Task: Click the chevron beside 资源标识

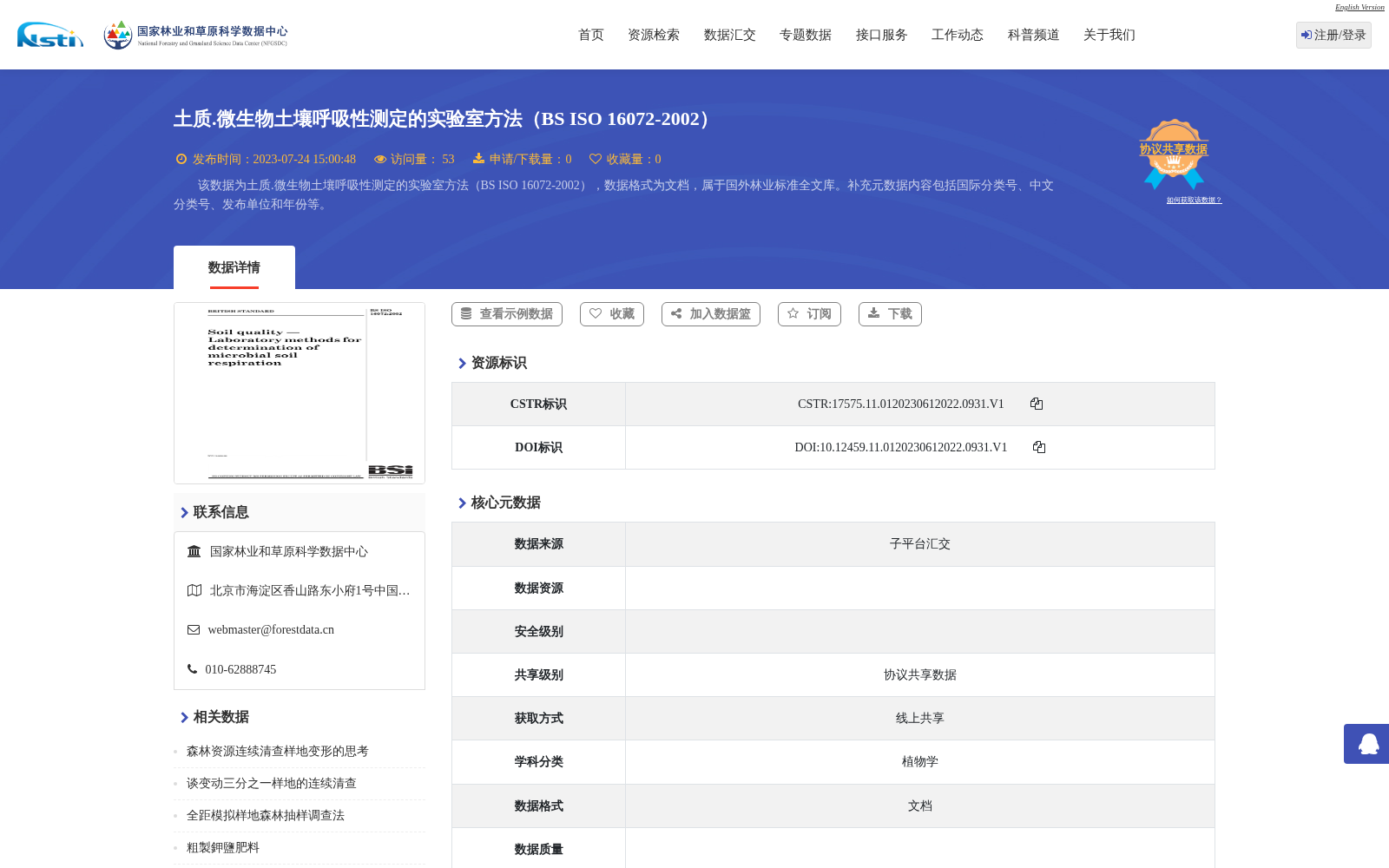Action: [x=462, y=364]
